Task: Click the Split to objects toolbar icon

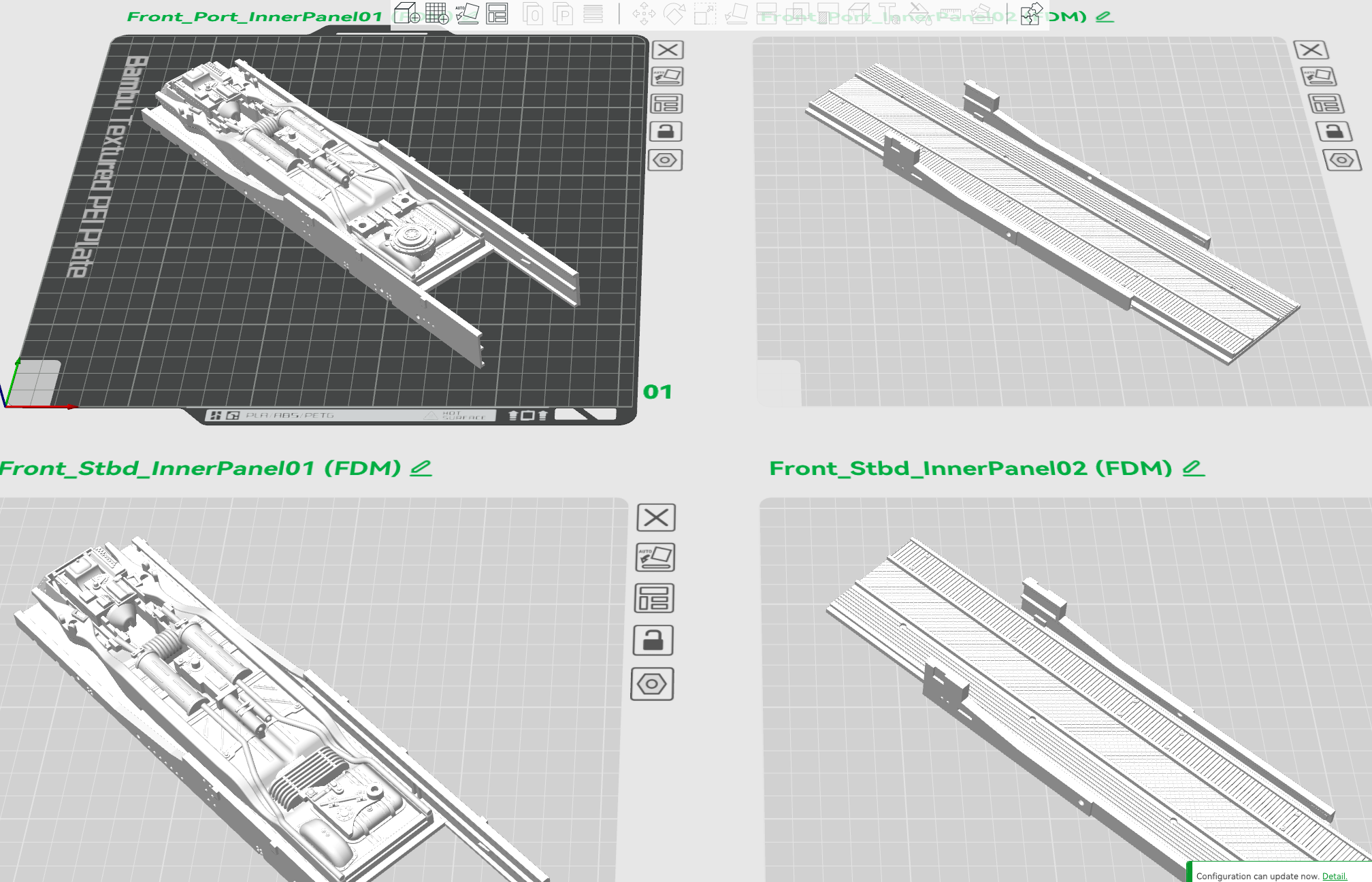Action: pos(534,14)
